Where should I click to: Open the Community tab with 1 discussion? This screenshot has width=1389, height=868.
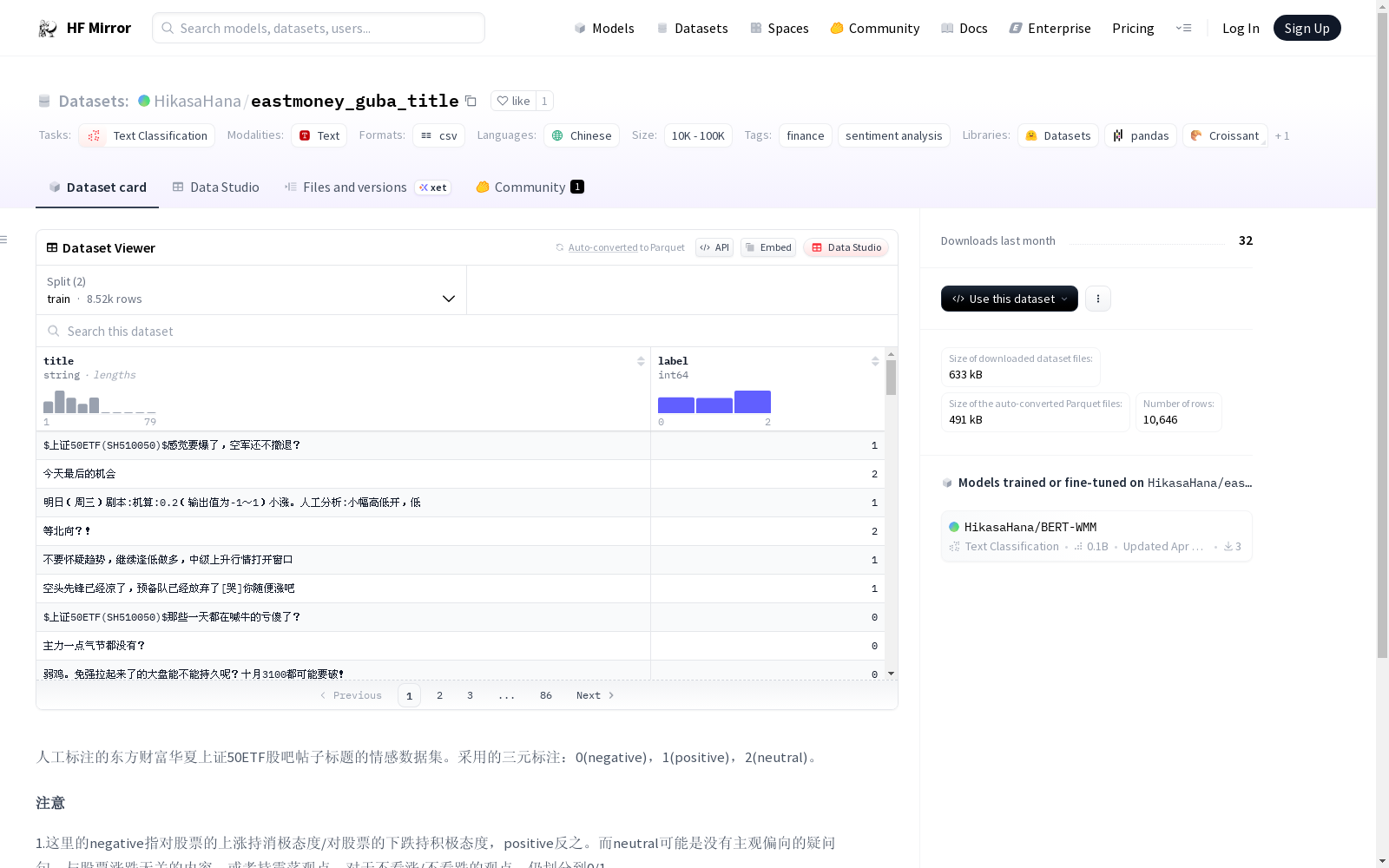click(x=530, y=187)
